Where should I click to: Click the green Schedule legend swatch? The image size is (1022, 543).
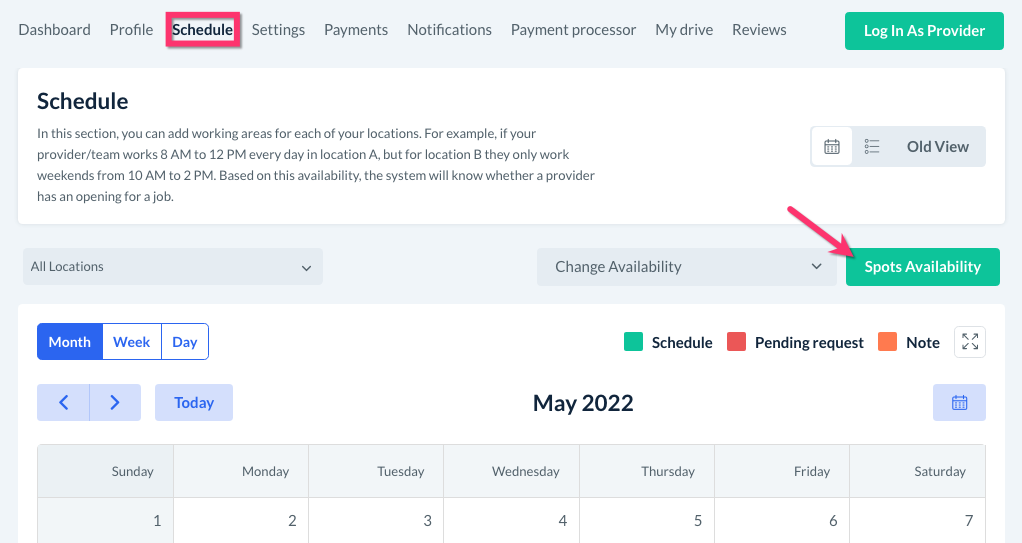pos(633,342)
